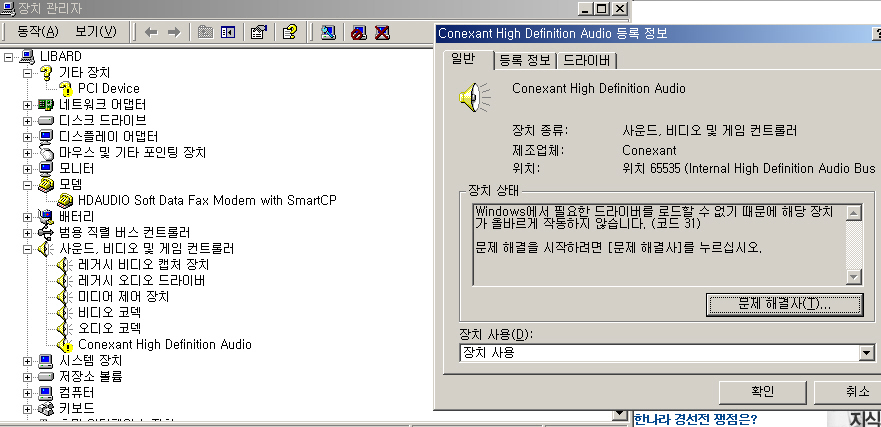
Task: Select the 레거시 오디오 드라이버 entry
Action: tap(141, 280)
